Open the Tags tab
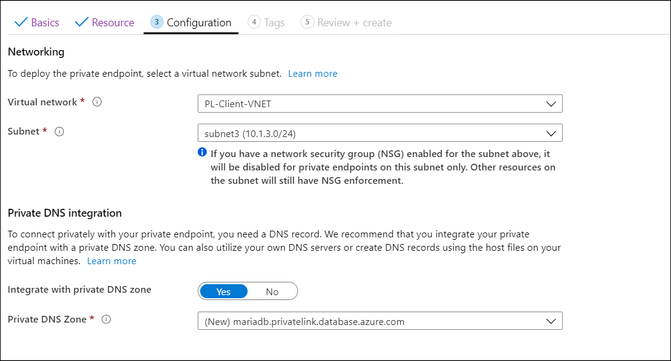 pos(267,22)
